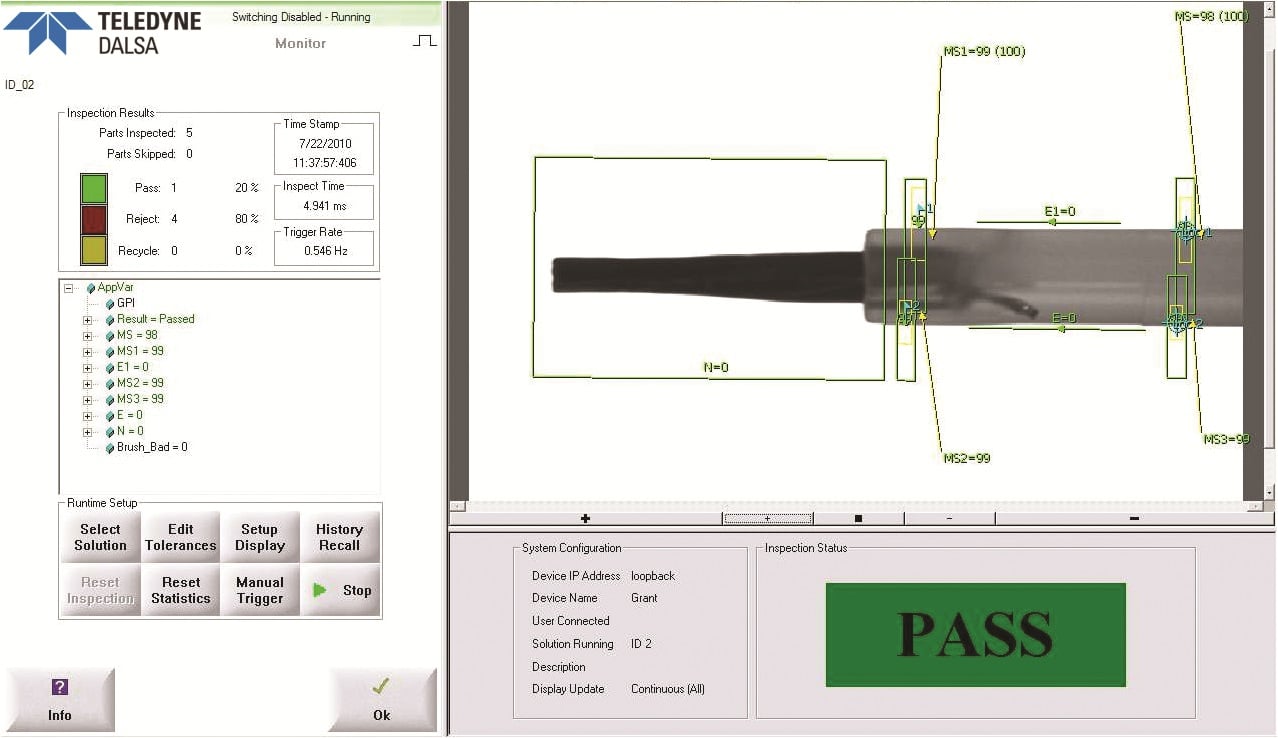This screenshot has height=738, width=1278.
Task: Expand the MS = 98 tree node
Action: (x=88, y=336)
